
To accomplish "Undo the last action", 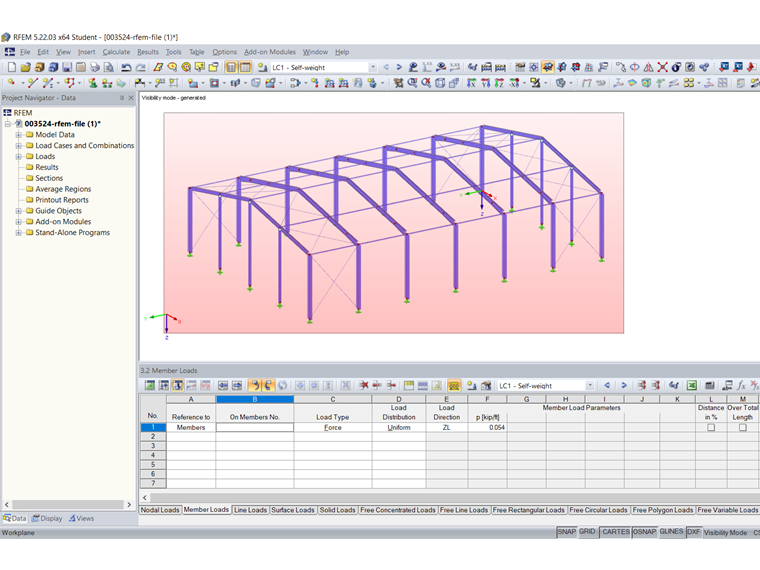I will click(126, 67).
